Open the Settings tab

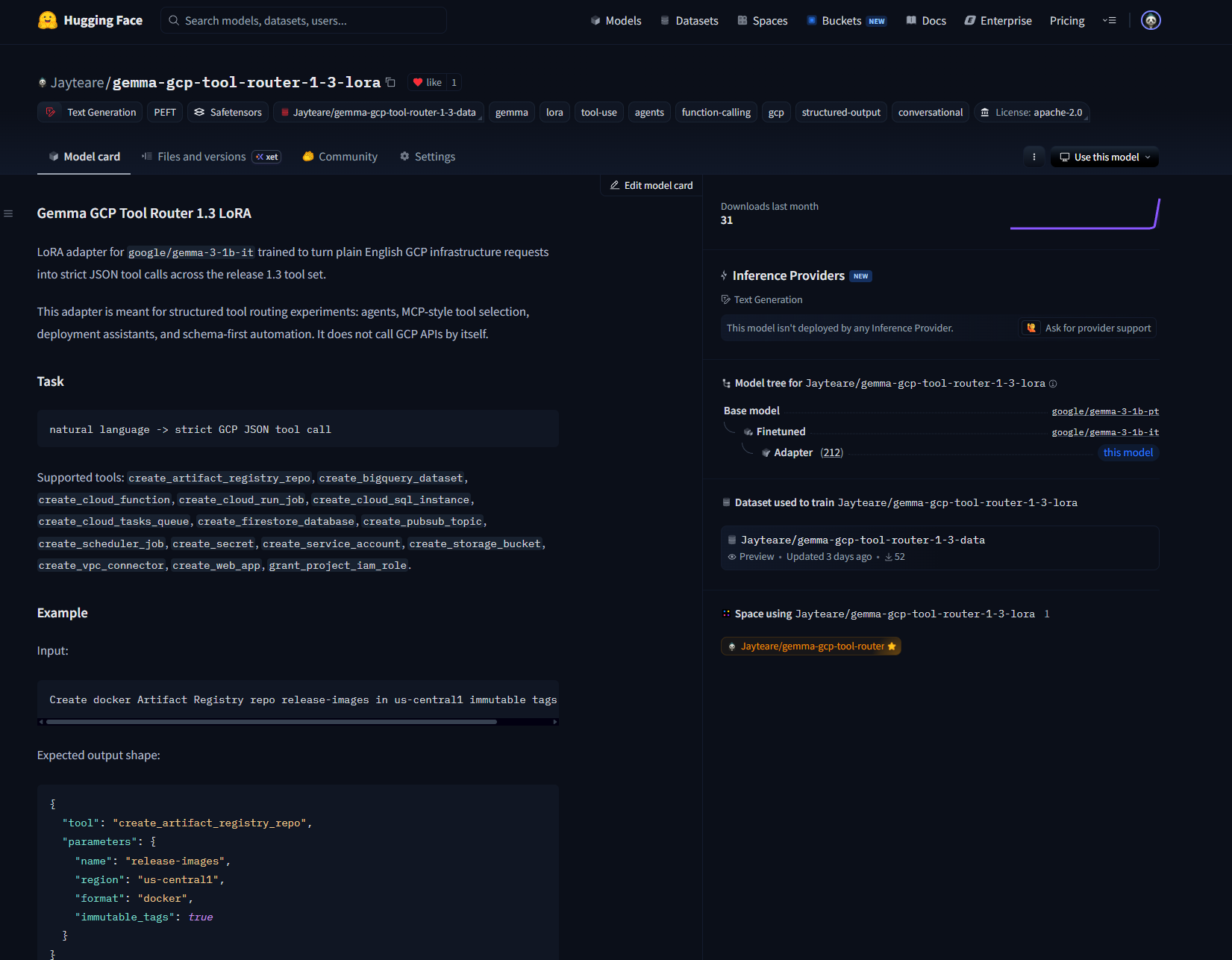click(x=428, y=157)
